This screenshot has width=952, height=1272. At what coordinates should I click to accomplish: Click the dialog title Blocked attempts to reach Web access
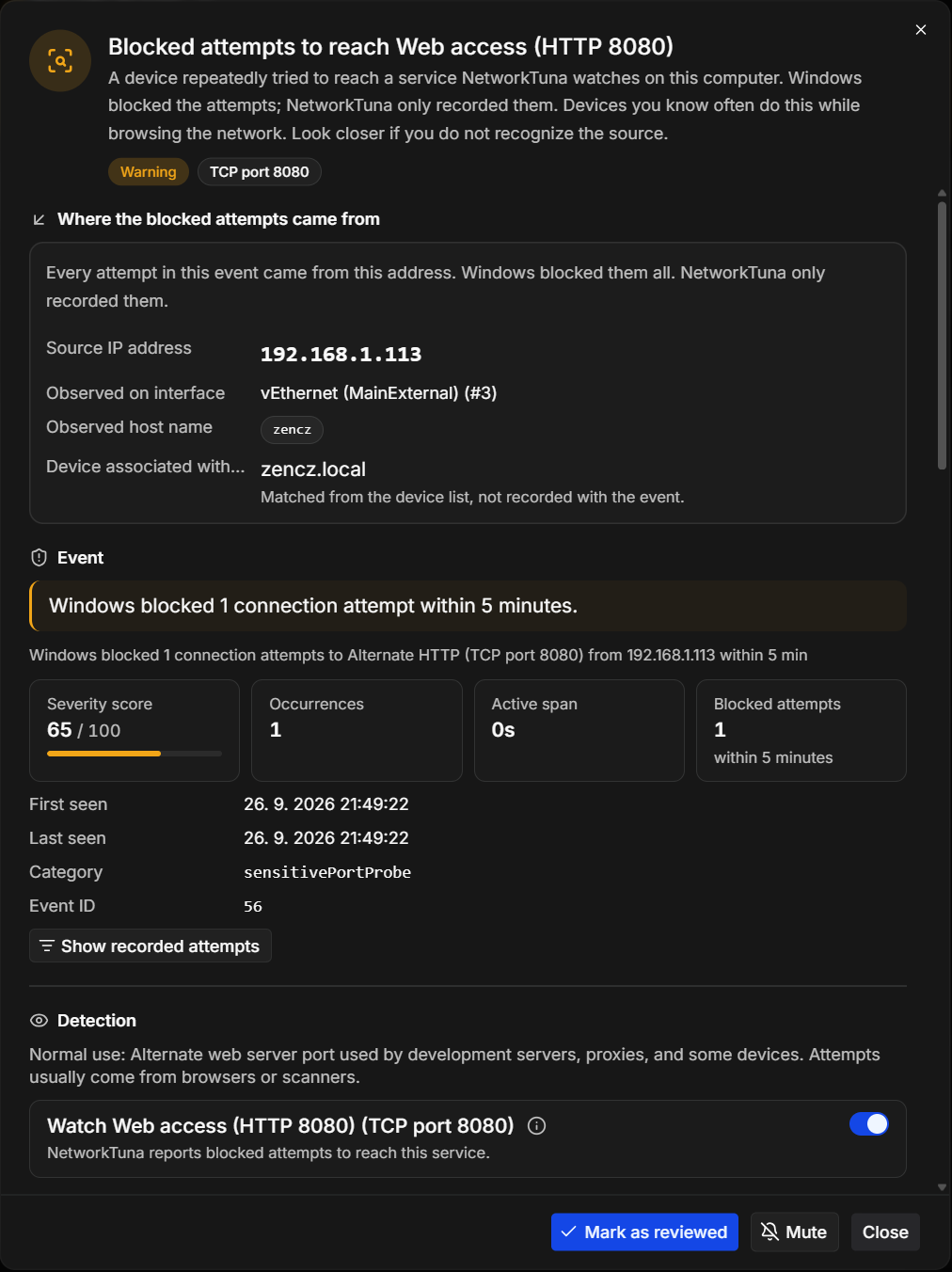[390, 47]
